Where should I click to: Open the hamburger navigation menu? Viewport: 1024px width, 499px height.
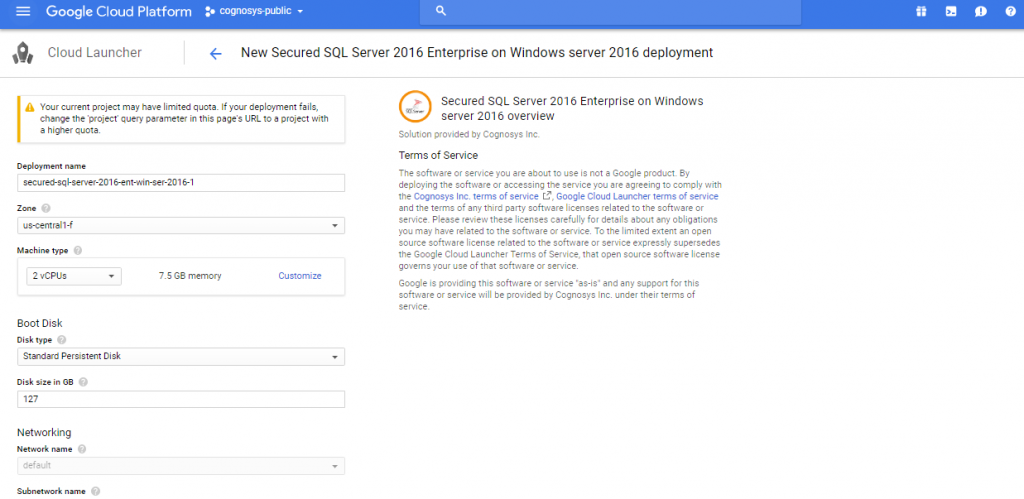[23, 11]
